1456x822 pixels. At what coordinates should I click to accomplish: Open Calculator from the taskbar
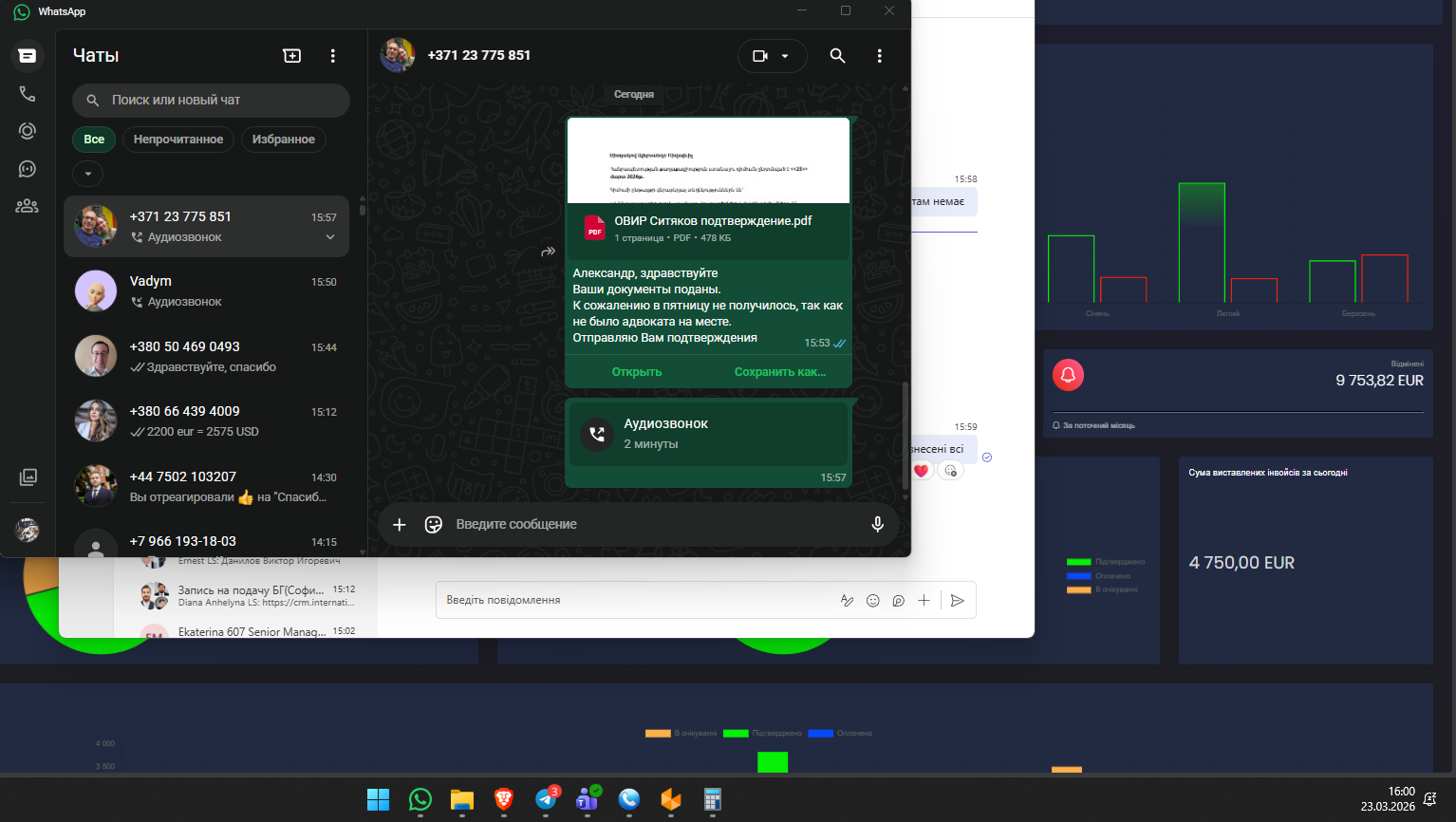(x=713, y=800)
